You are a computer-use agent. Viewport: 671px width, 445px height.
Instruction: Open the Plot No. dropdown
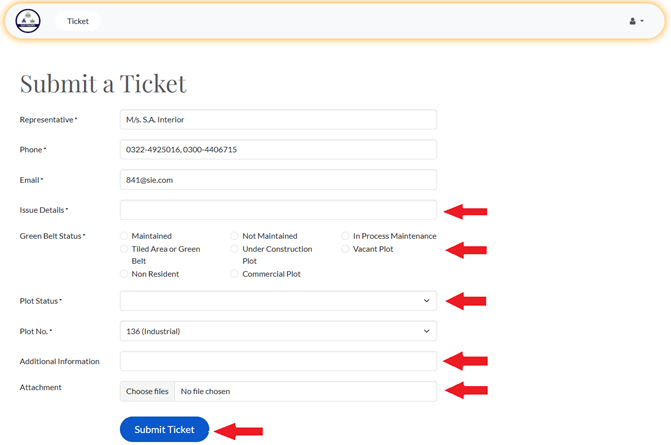[x=278, y=331]
